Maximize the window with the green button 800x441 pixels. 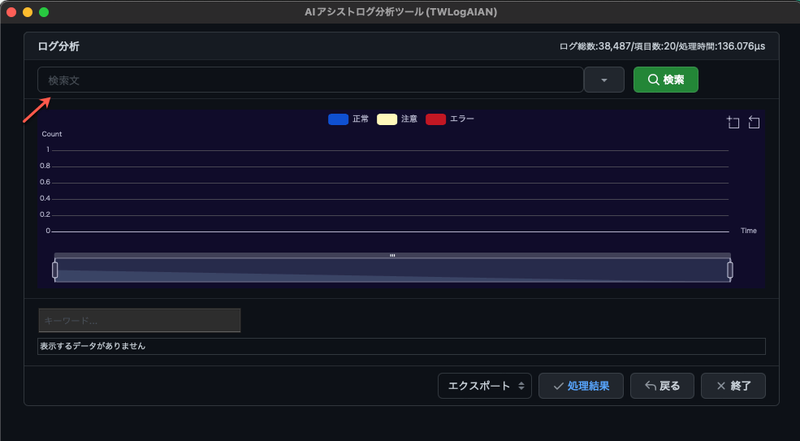[44, 11]
